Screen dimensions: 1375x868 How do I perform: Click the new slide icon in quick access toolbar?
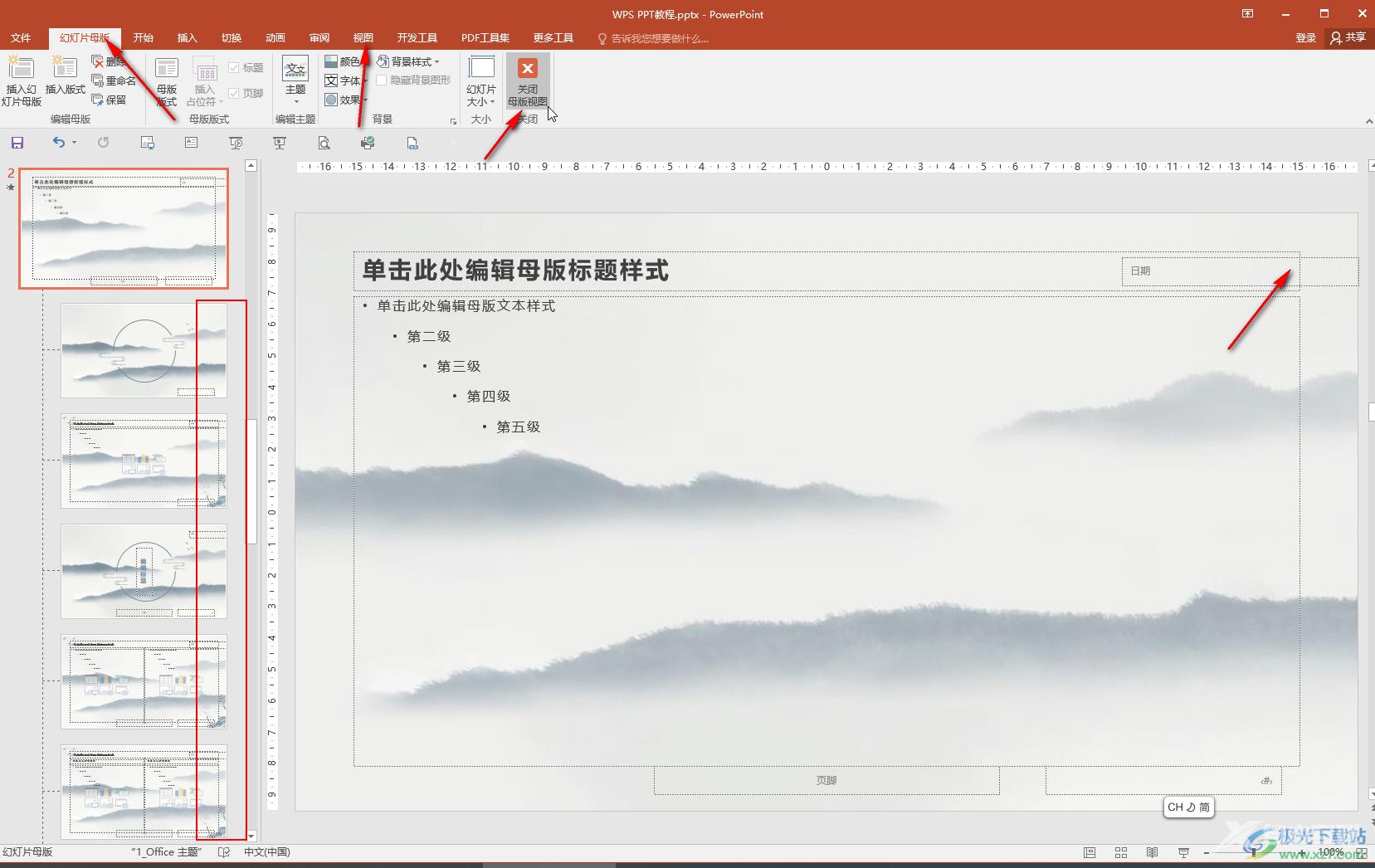pos(148,143)
